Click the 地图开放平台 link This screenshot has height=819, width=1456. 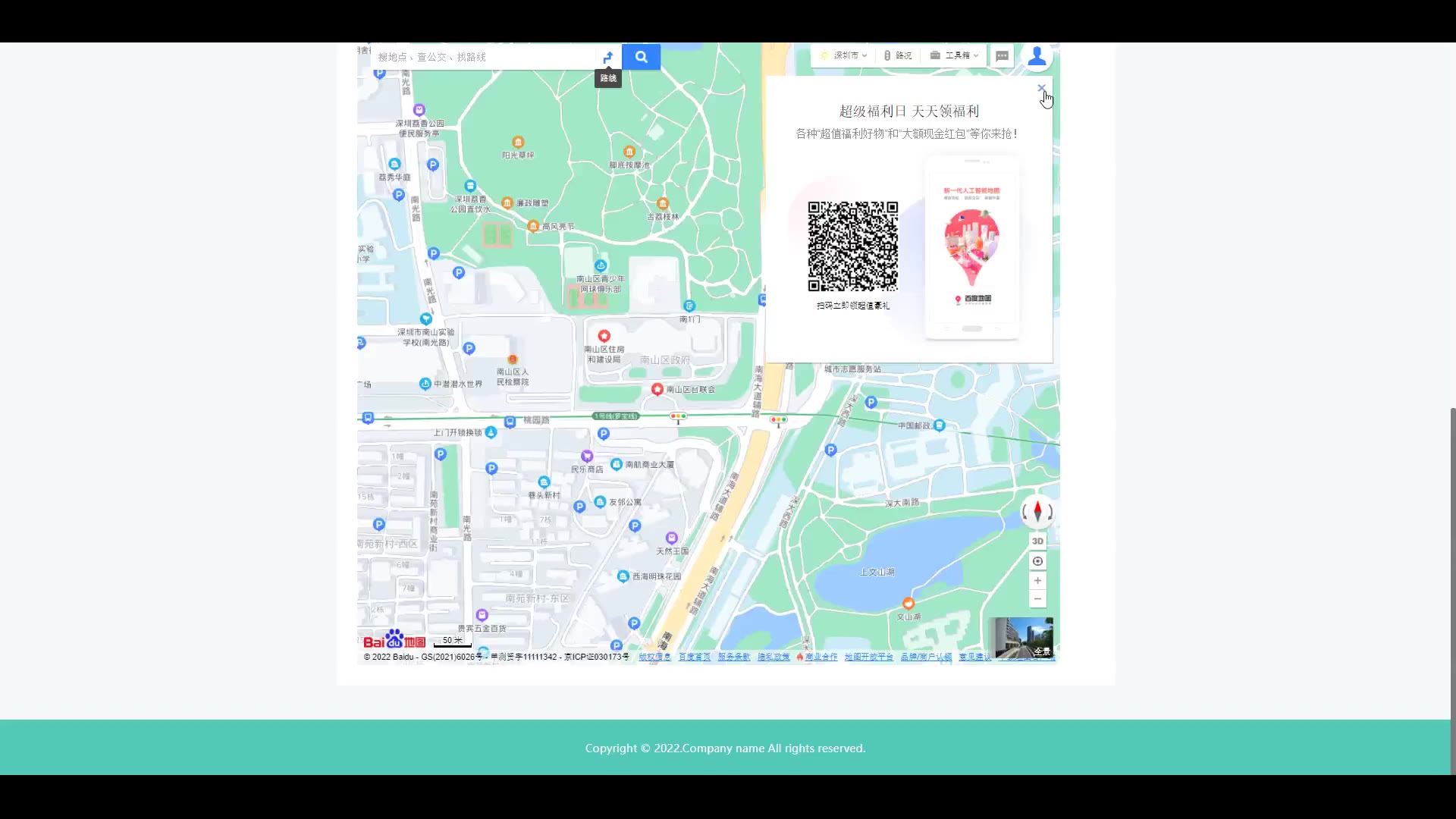point(868,657)
